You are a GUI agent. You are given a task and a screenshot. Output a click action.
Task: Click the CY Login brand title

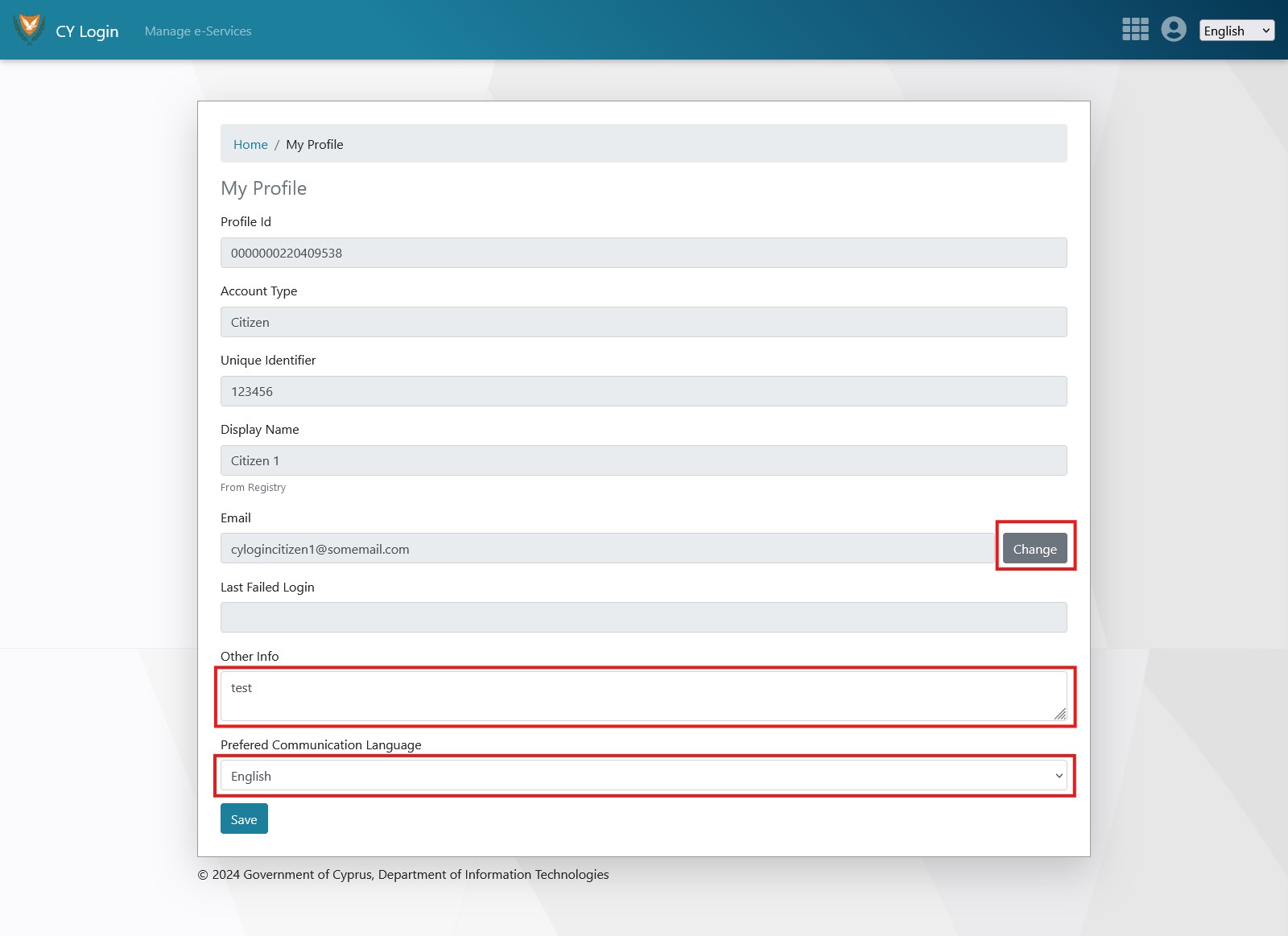point(87,31)
